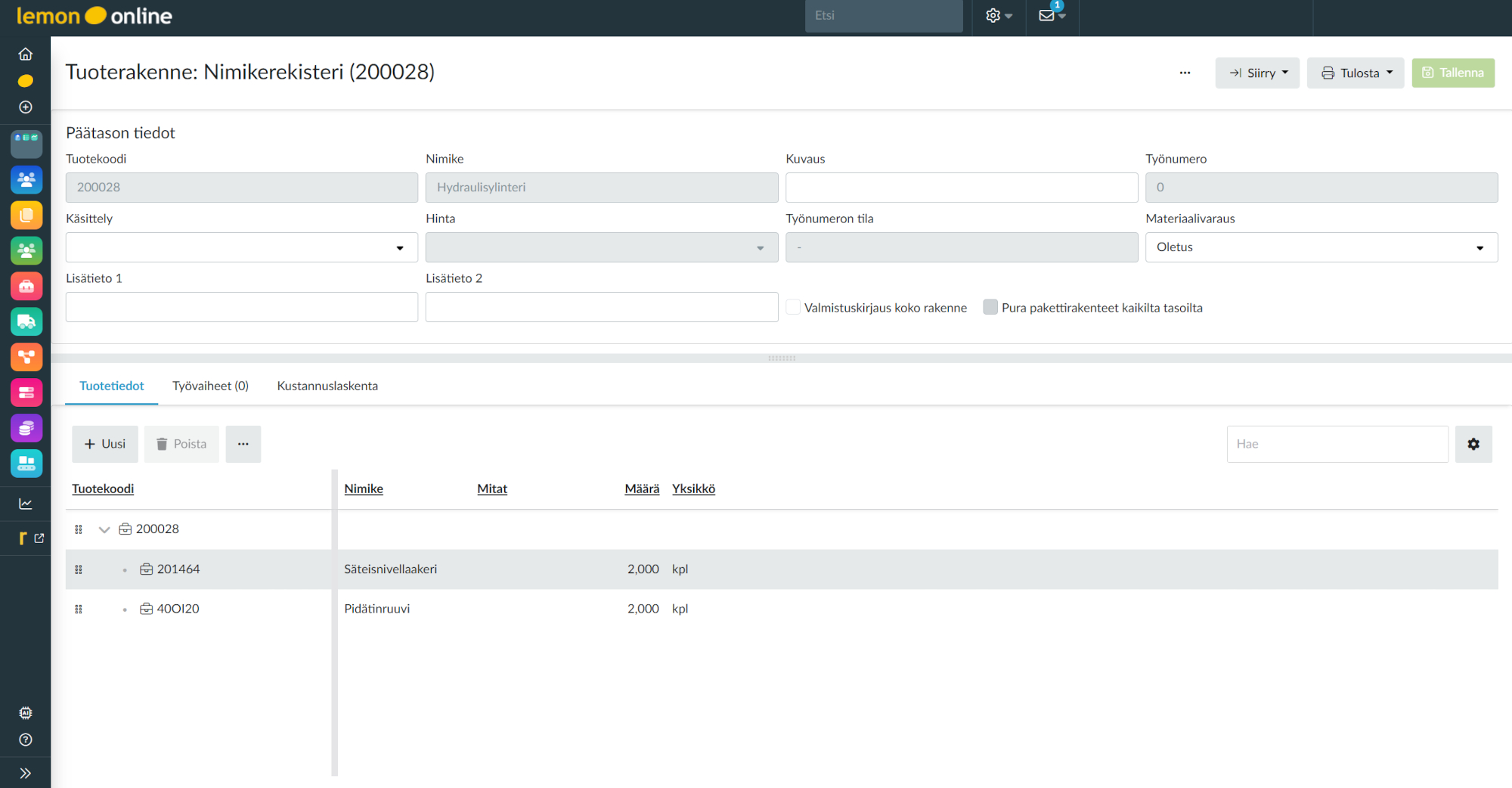Switch to the Kustannuslaskenta tab
This screenshot has width=1512, height=788.
pyautogui.click(x=327, y=386)
